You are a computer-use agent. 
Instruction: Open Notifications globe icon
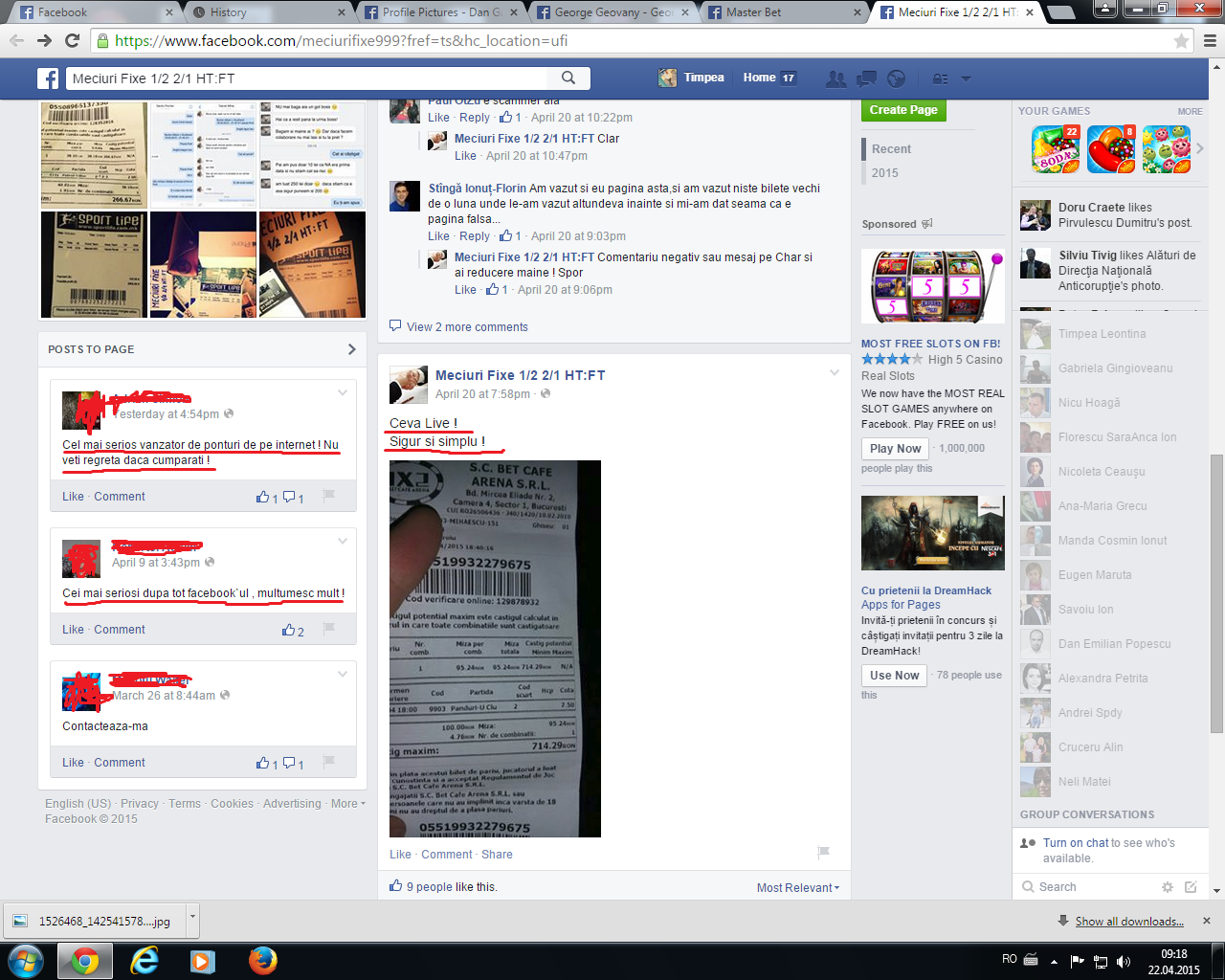[897, 78]
